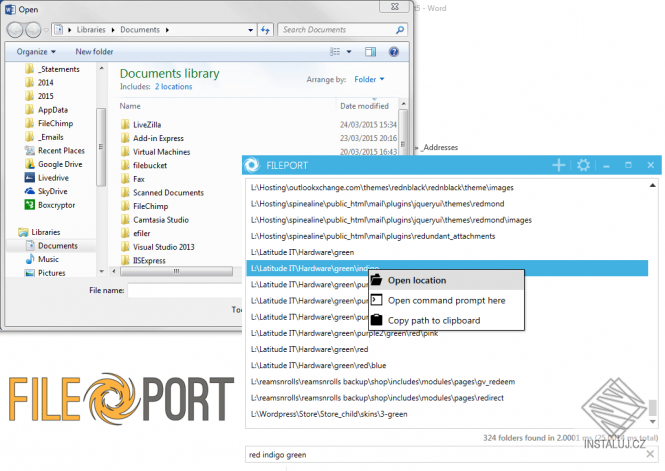Open the 2 locations link
The width and height of the screenshot is (665, 471).
point(173,86)
